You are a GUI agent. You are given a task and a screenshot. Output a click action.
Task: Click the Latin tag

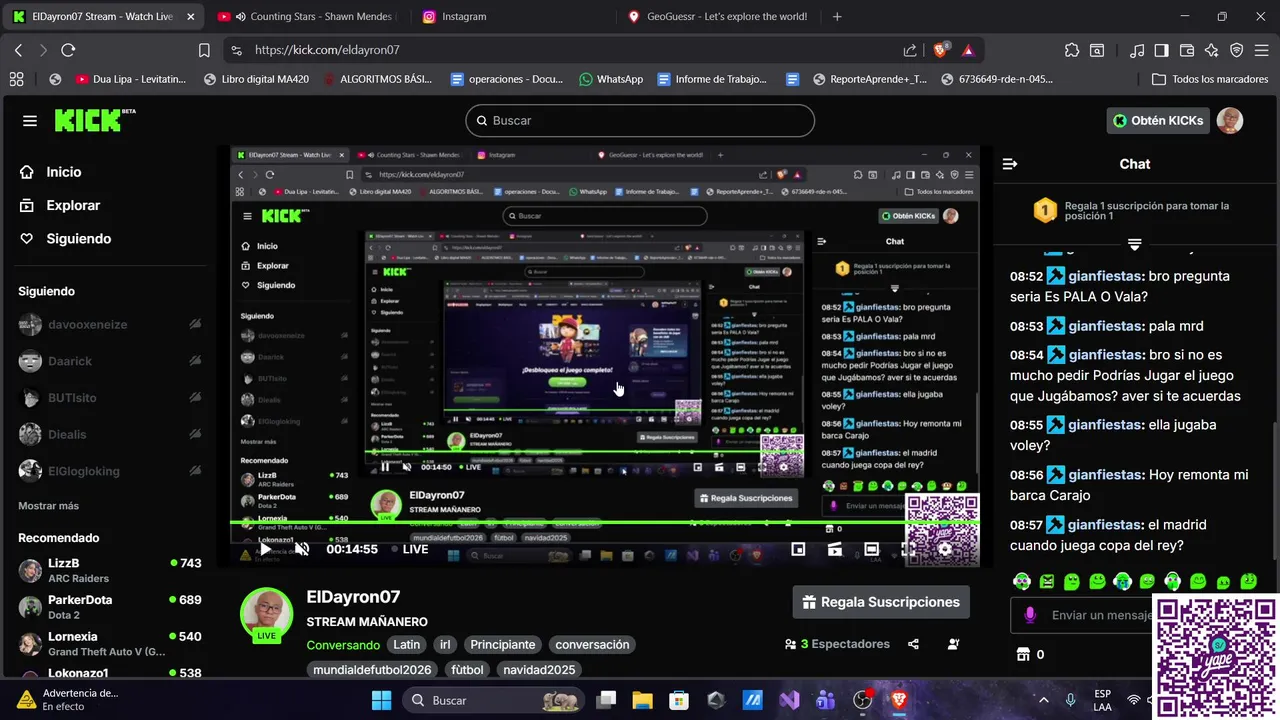[406, 645]
